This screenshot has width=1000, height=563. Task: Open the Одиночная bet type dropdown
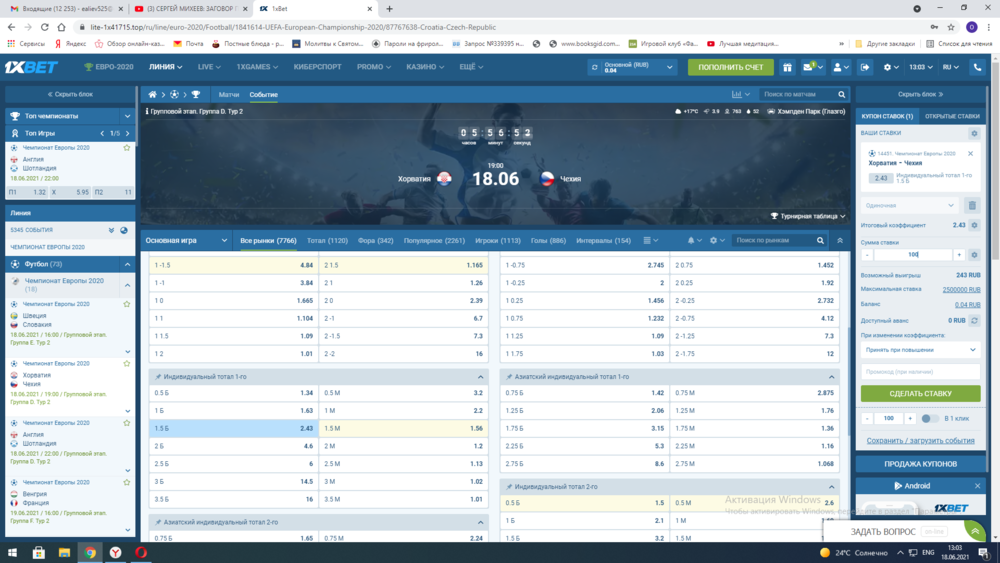pos(909,205)
